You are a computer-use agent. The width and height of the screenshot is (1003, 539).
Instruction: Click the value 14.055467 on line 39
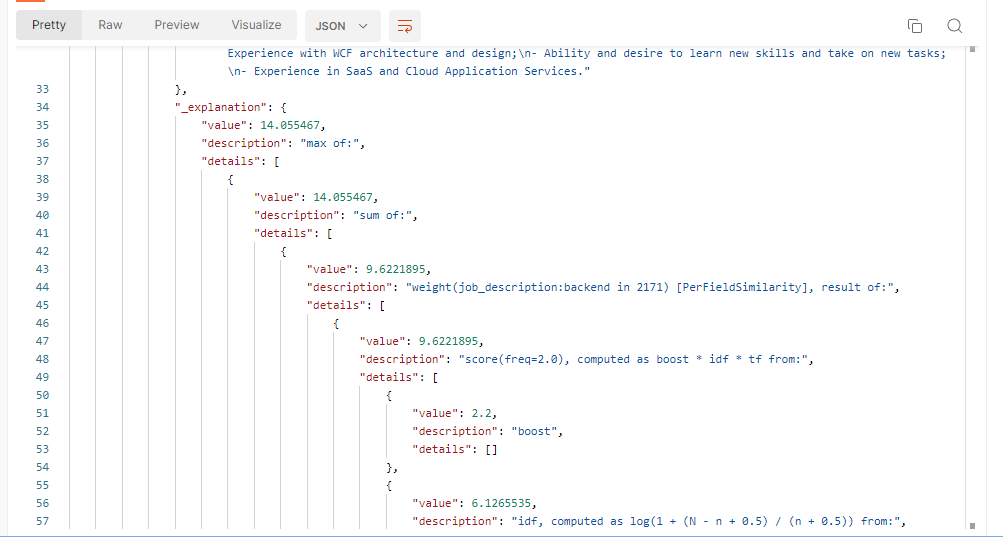342,197
